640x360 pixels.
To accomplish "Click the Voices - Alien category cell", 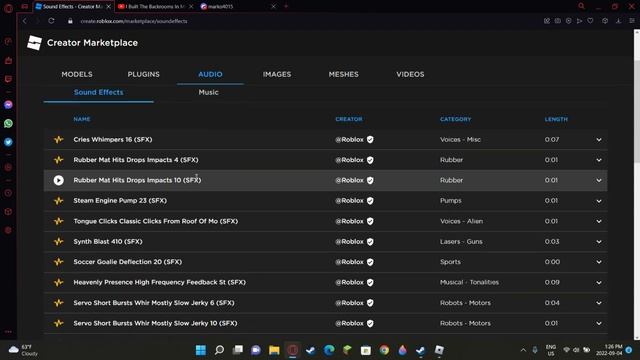I will [x=461, y=221].
